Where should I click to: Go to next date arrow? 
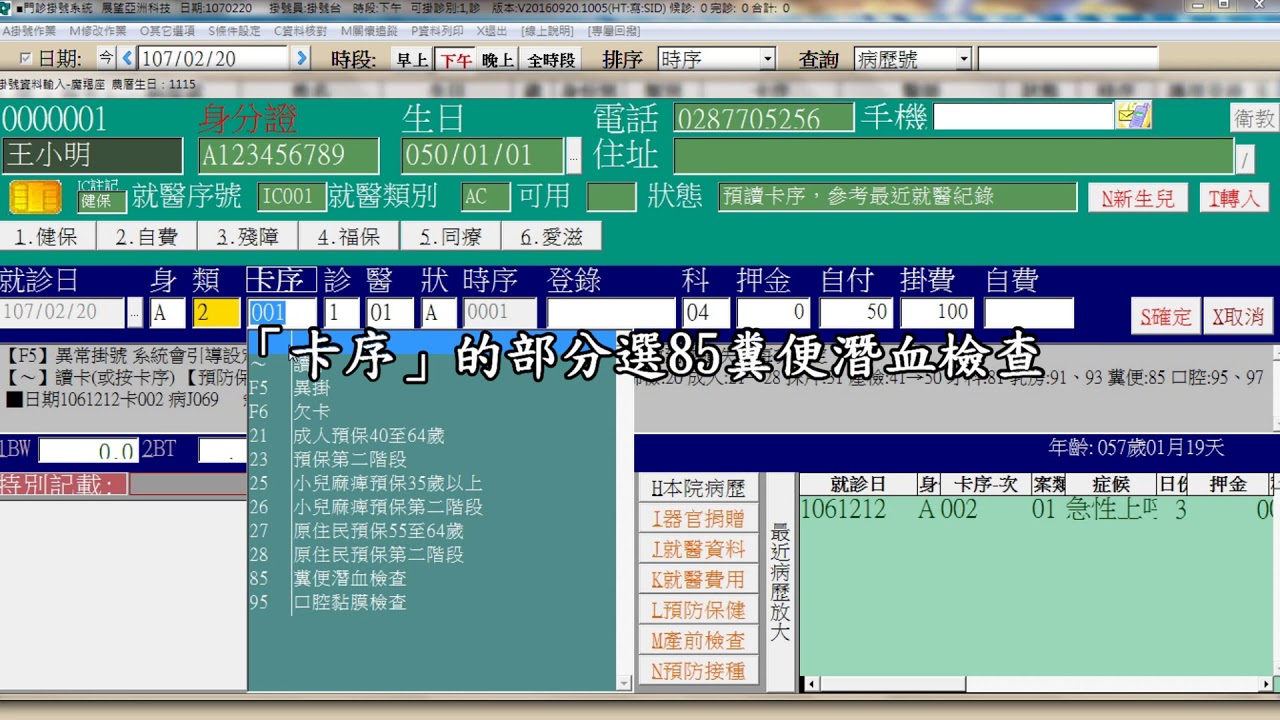(302, 58)
